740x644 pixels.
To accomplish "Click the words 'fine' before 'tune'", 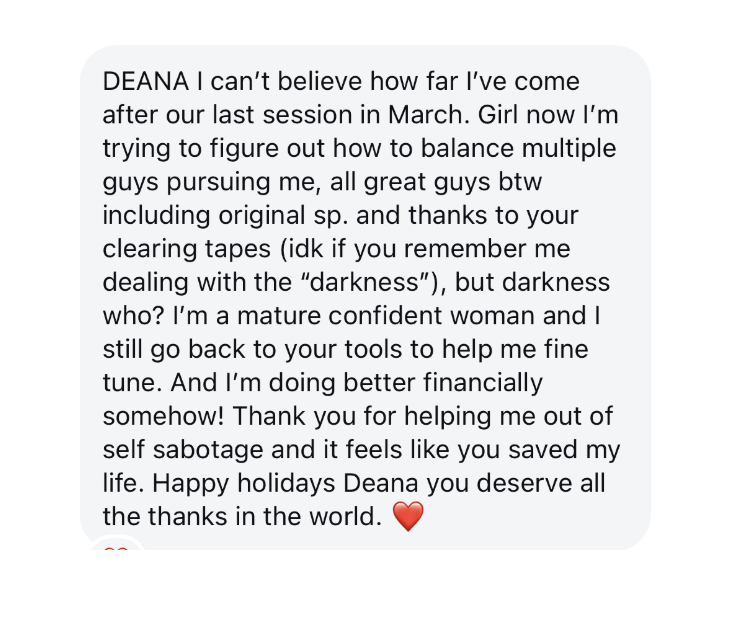I will coord(566,349).
